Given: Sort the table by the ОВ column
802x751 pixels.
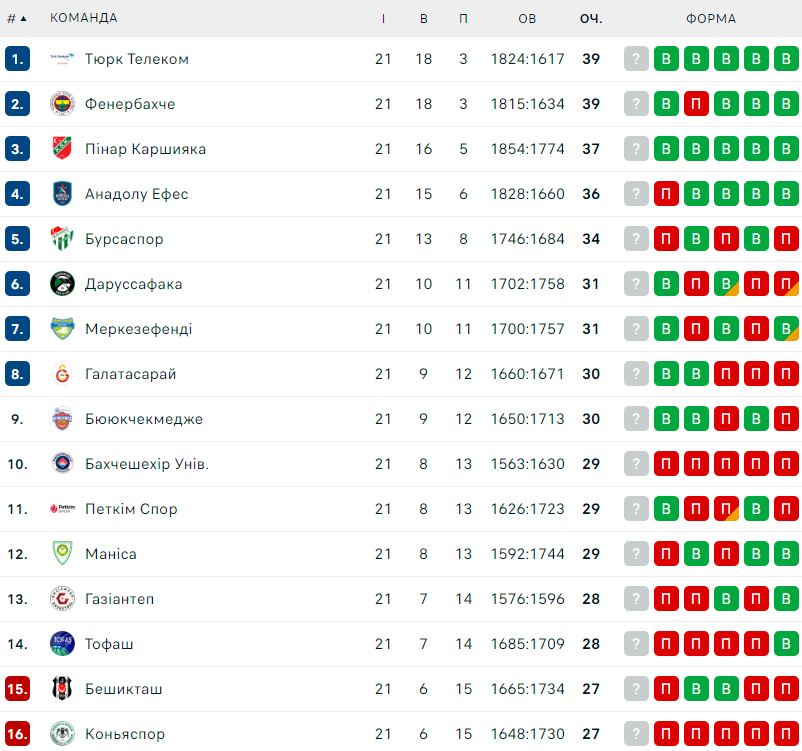Looking at the screenshot, I should coord(527,18).
